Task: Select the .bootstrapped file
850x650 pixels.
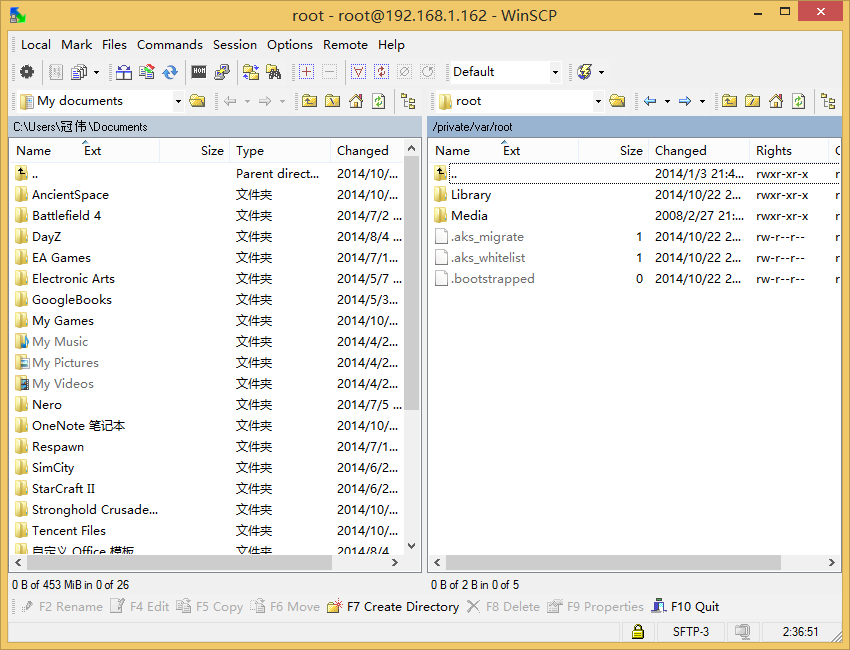Action: pos(492,279)
